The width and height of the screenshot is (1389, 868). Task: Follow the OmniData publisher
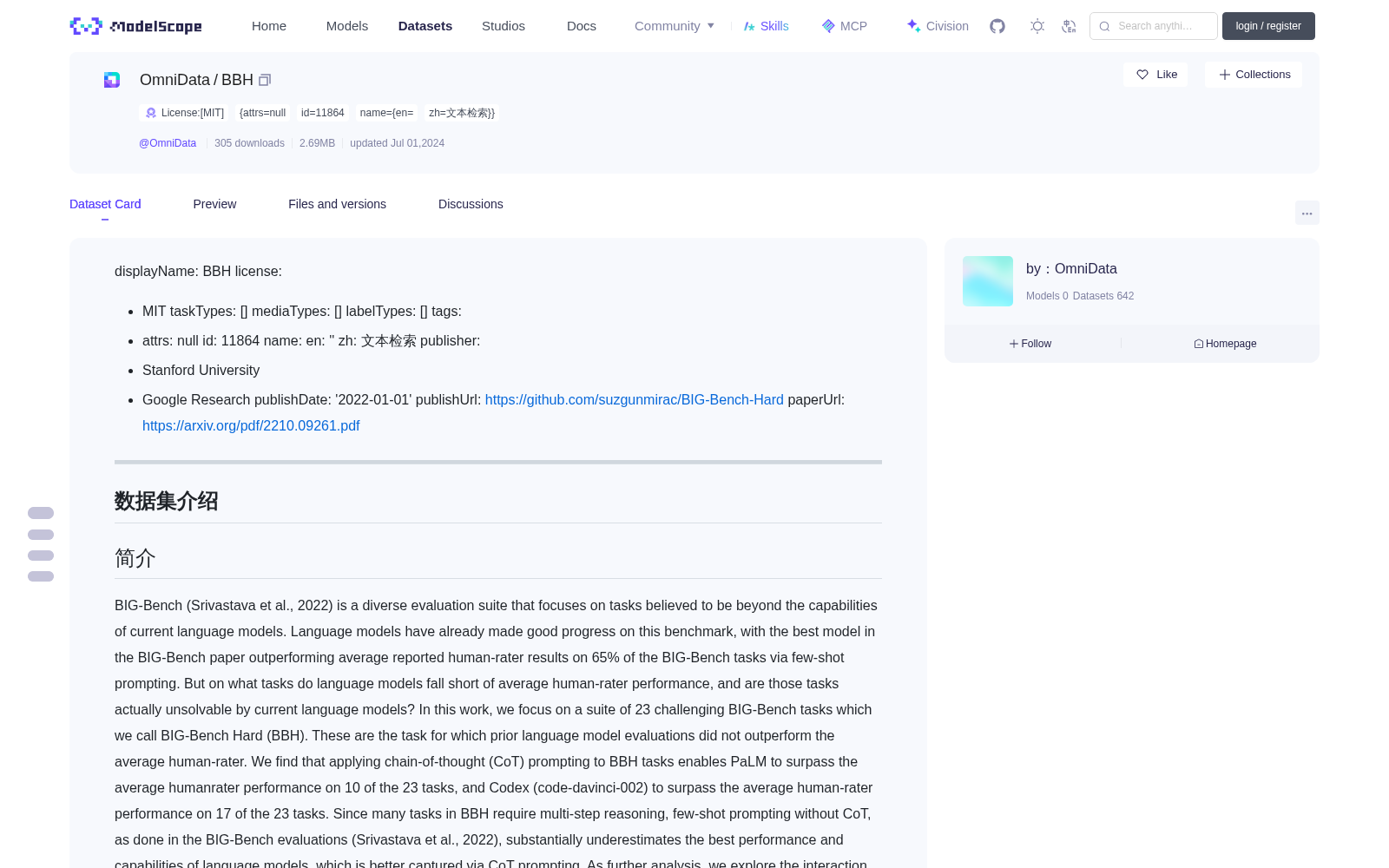coord(1030,344)
